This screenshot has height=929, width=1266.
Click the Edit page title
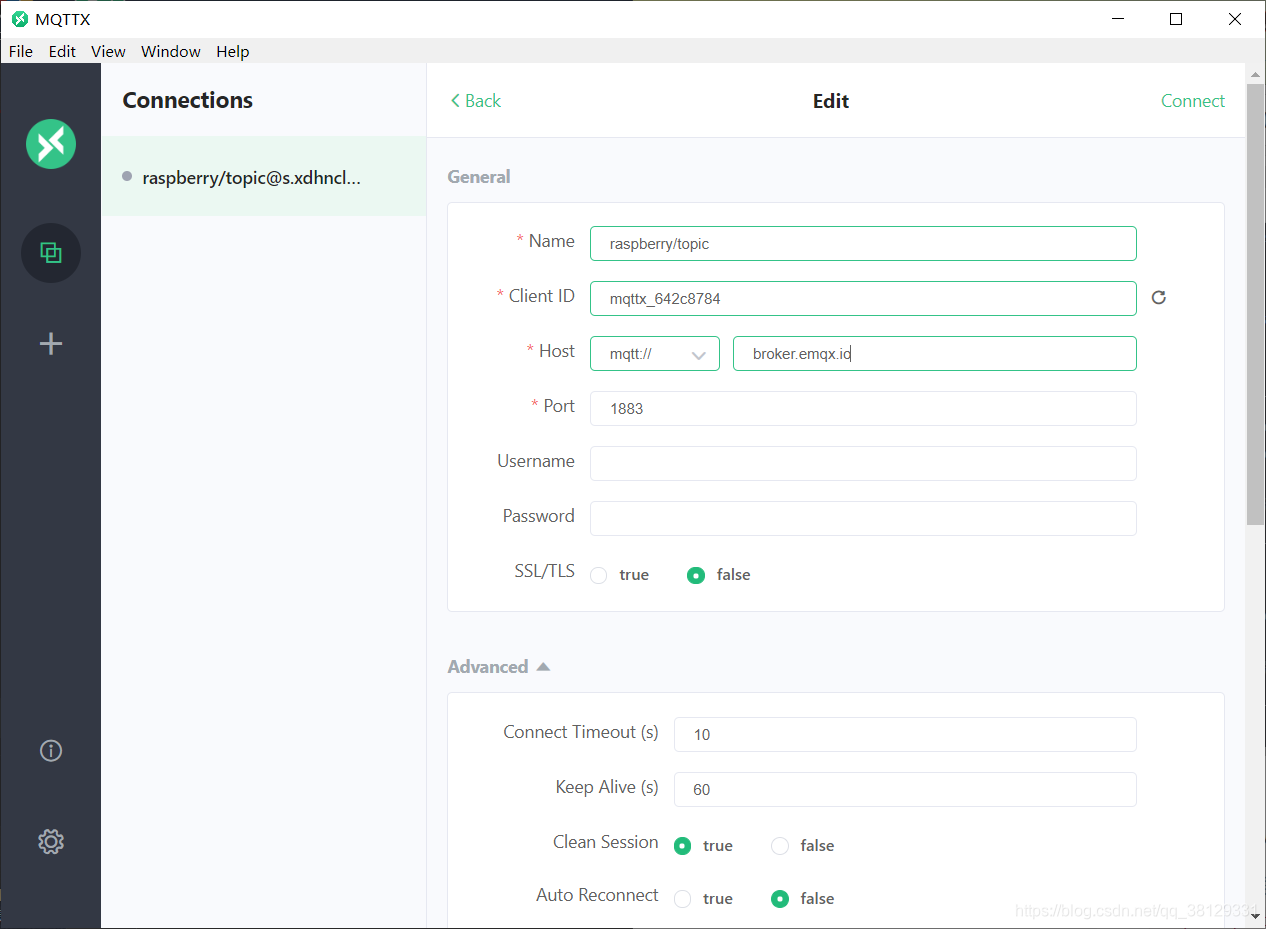[831, 101]
